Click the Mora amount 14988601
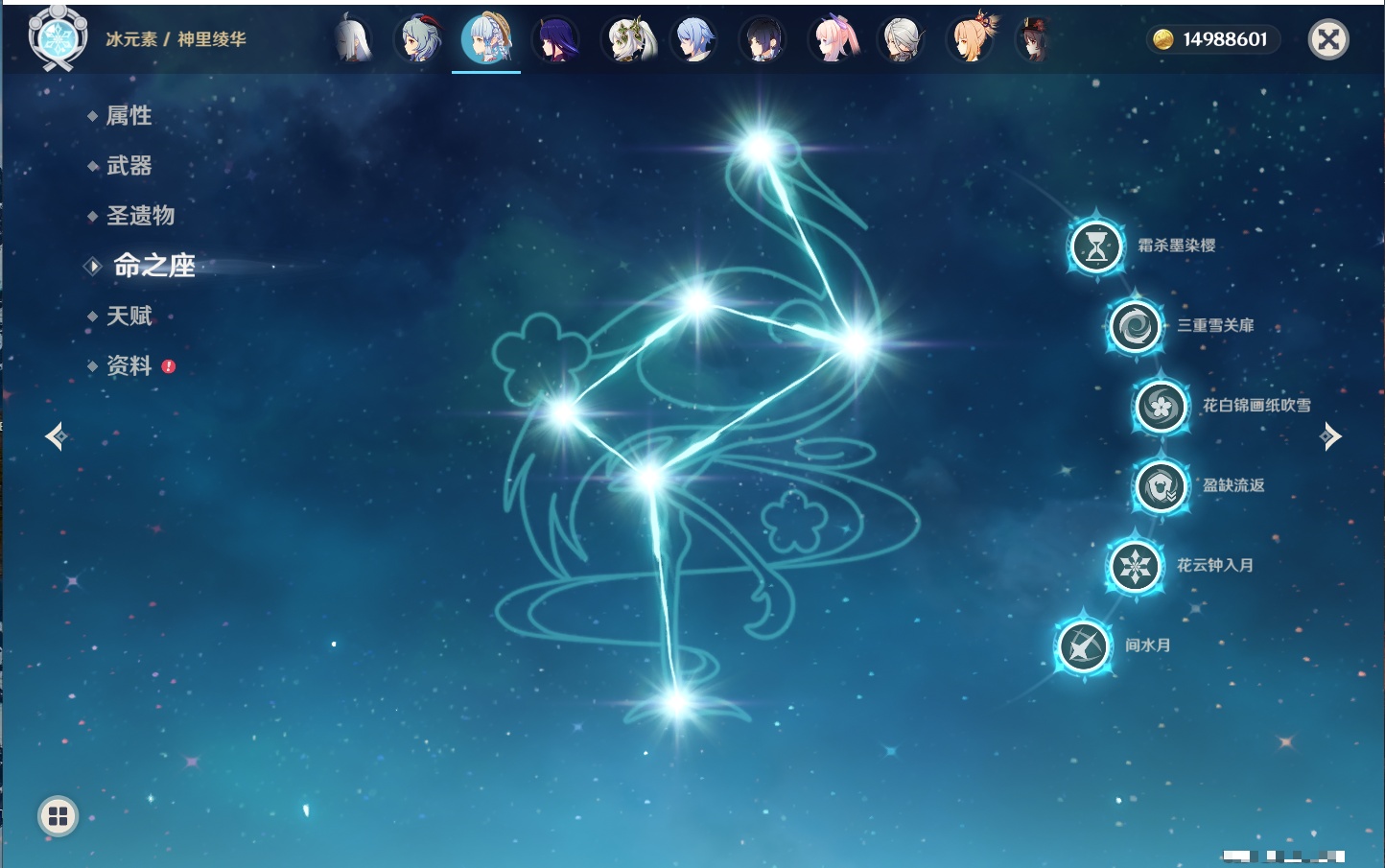The height and width of the screenshot is (868, 1385). (x=1225, y=39)
